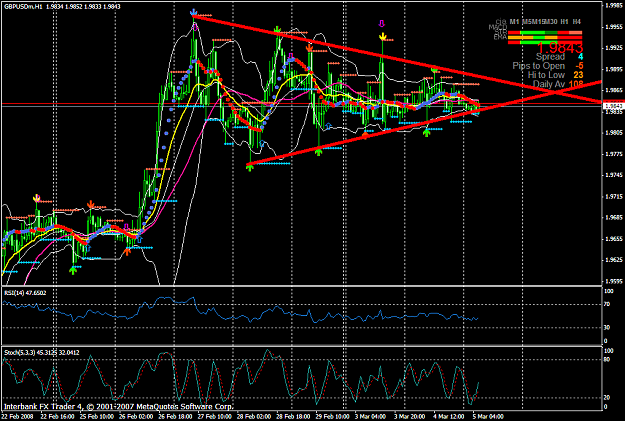Viewport: 625px width, 421px height.
Task: Click the Daily Av label
Action: click(x=549, y=84)
